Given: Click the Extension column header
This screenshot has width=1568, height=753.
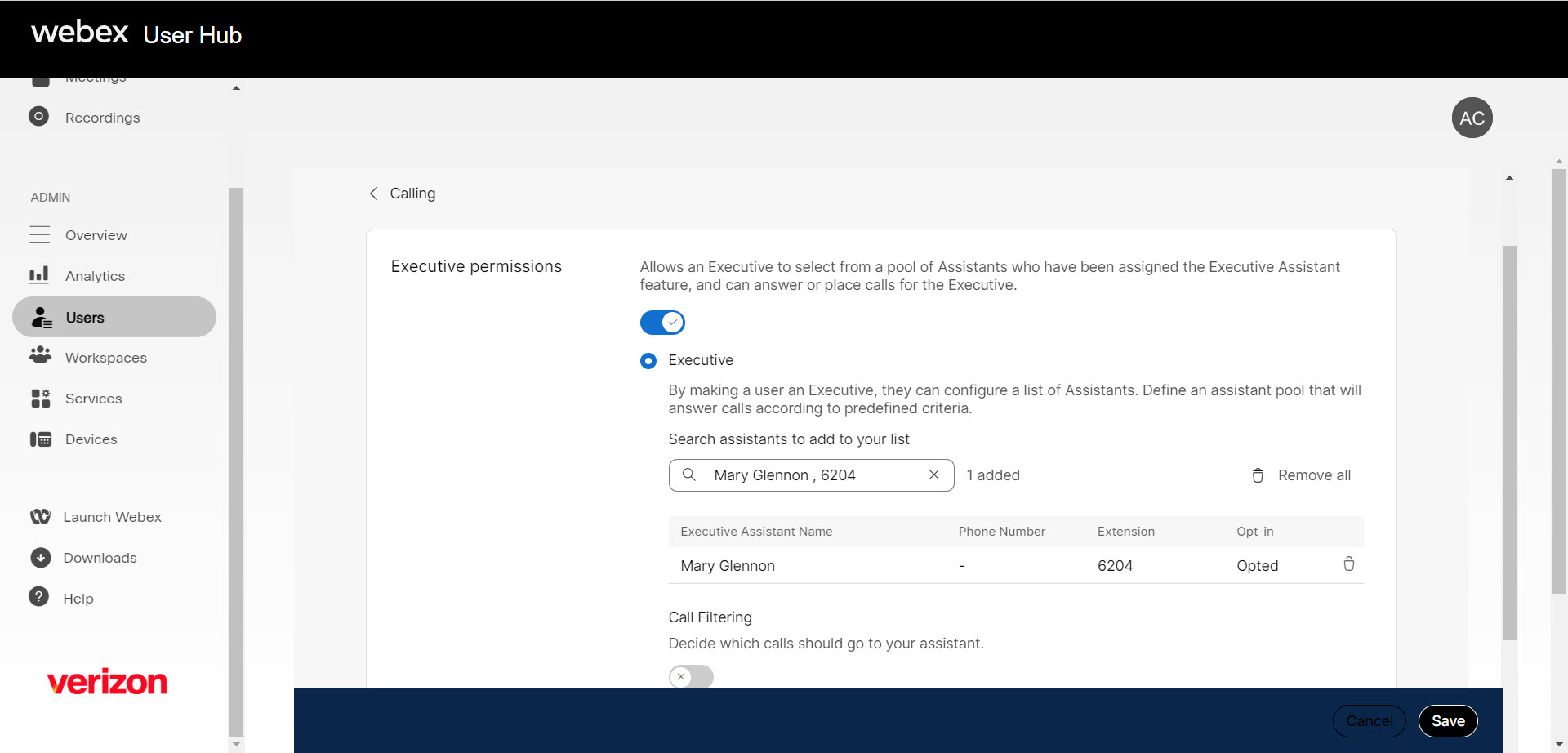Looking at the screenshot, I should click(1126, 532).
